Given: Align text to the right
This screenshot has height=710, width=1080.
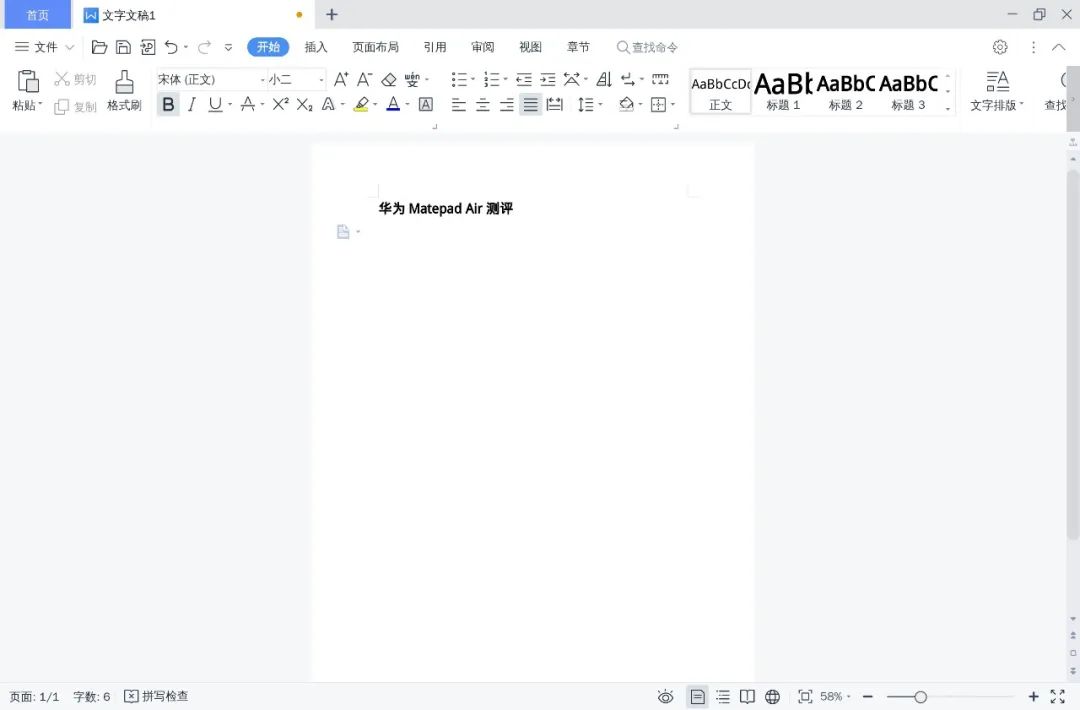Looking at the screenshot, I should [506, 105].
